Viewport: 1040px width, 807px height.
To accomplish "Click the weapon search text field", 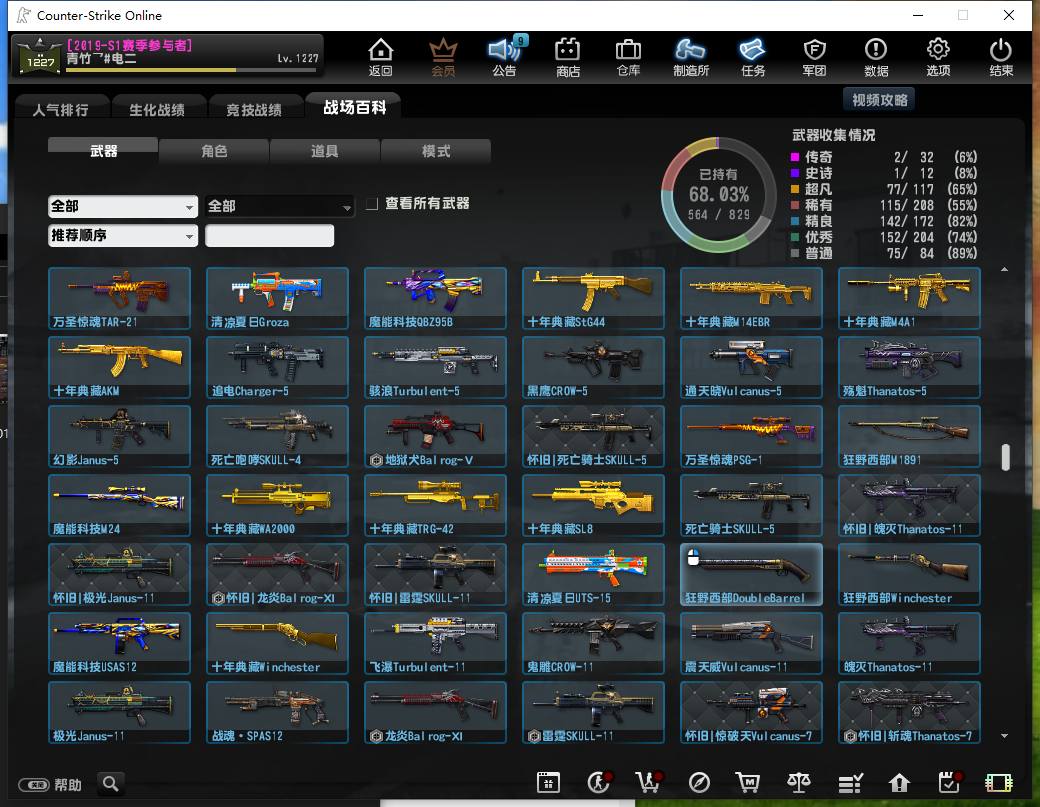I will (269, 235).
